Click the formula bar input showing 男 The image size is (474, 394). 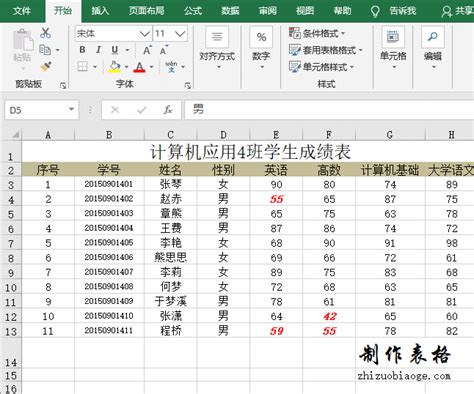[x=329, y=110]
